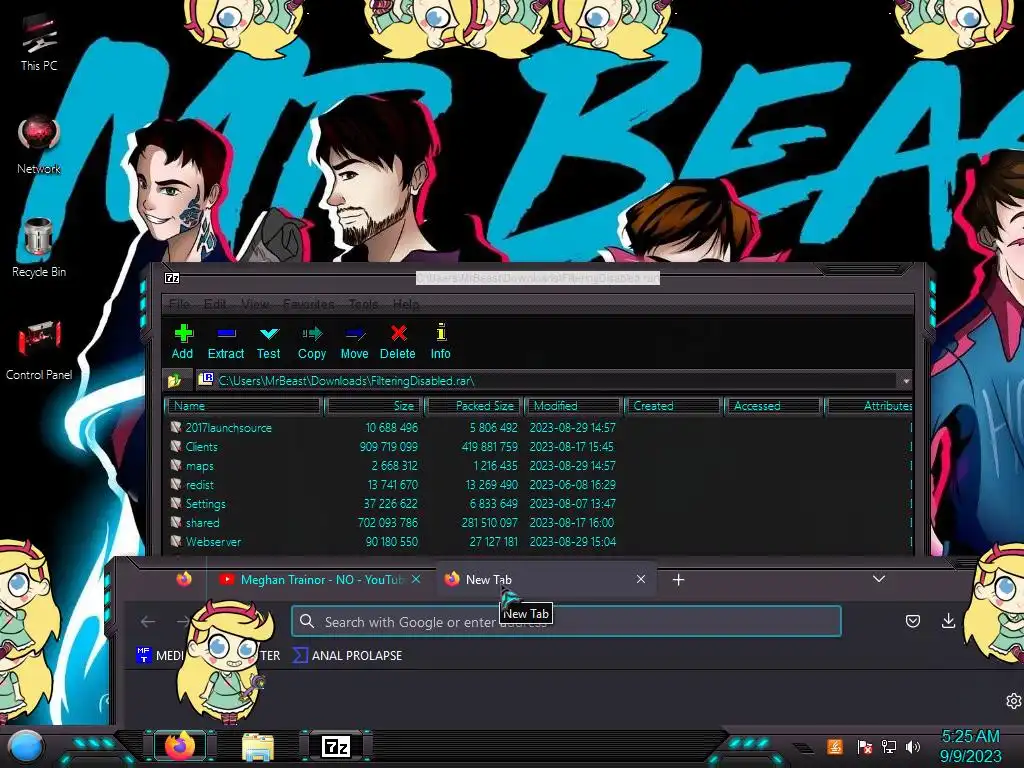Image resolution: width=1024 pixels, height=768 pixels.
Task: Open the MEDI bookmark with MFT icon
Action: [161, 655]
